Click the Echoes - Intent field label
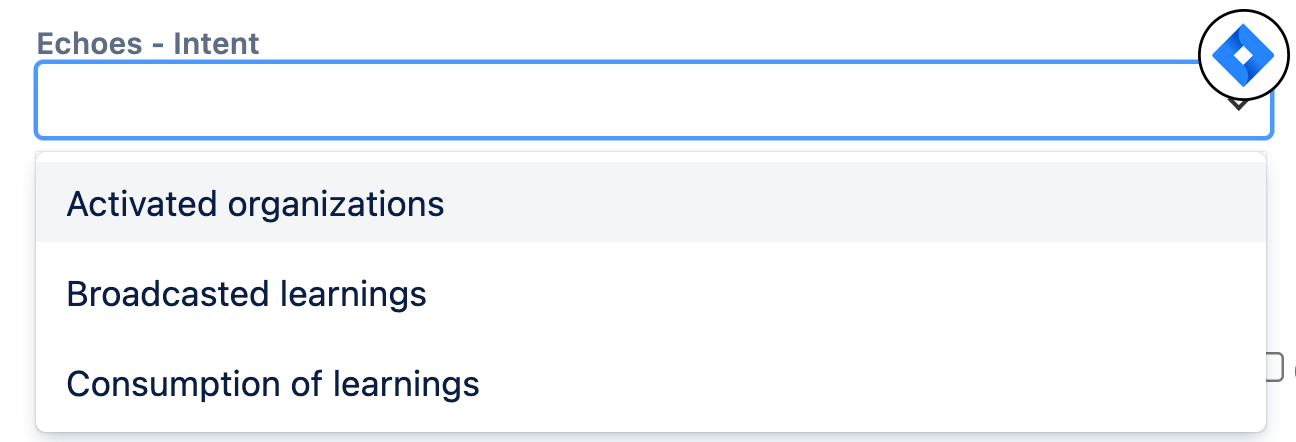The image size is (1296, 442). click(148, 43)
